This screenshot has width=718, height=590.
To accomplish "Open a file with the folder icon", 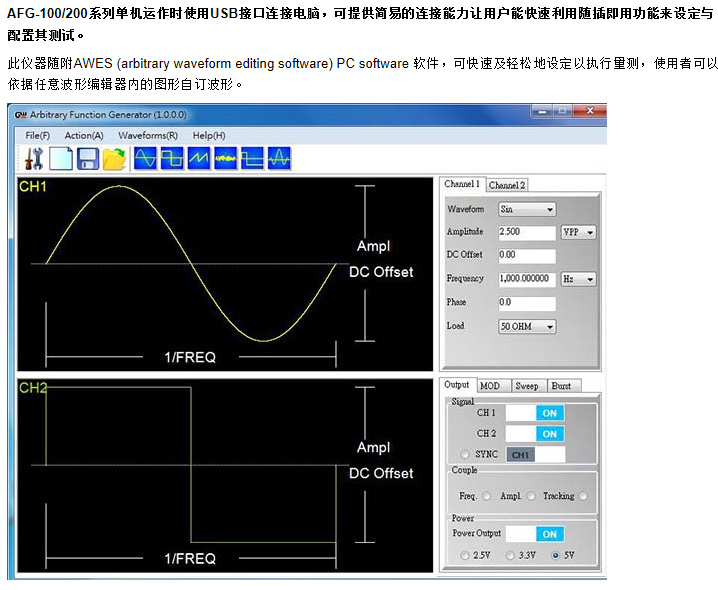I will (x=114, y=158).
